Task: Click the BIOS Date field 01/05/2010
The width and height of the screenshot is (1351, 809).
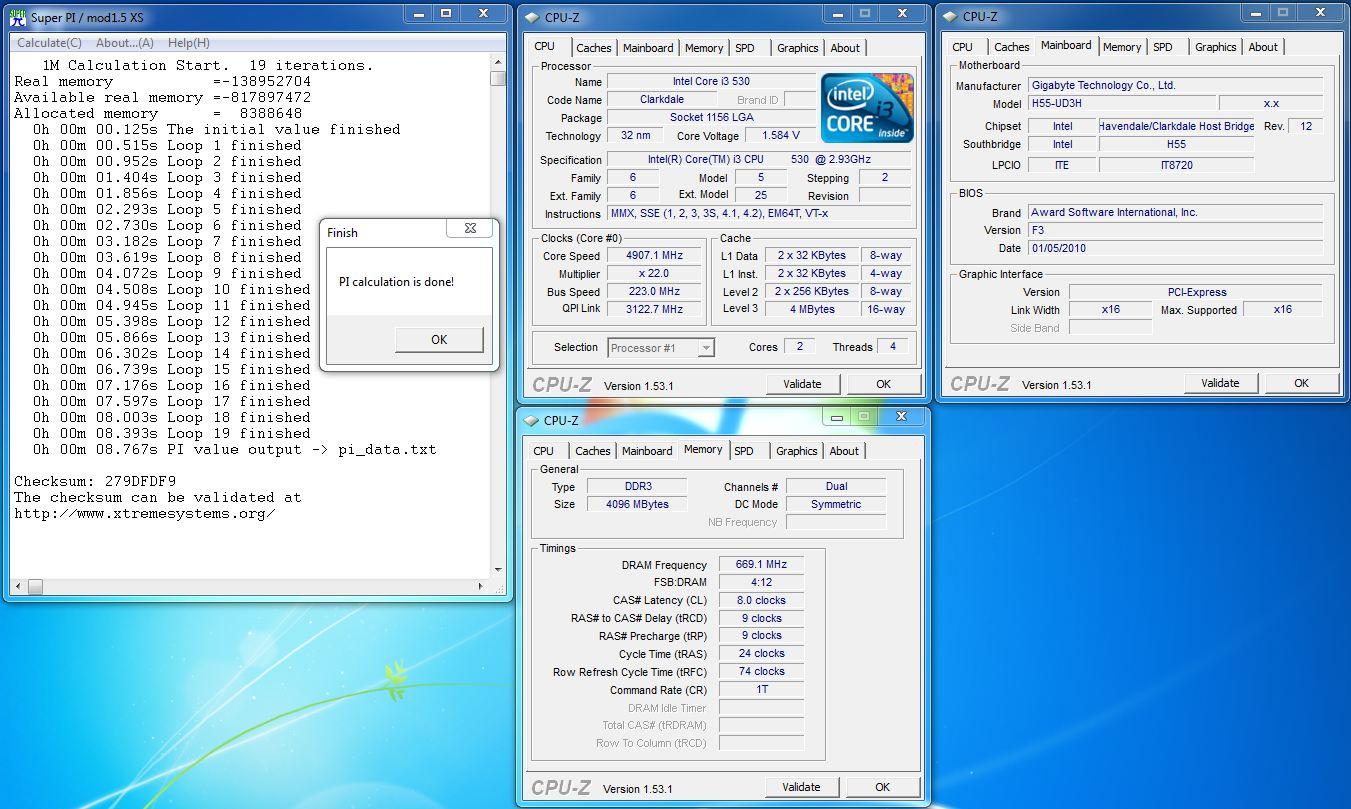Action: click(x=1176, y=248)
